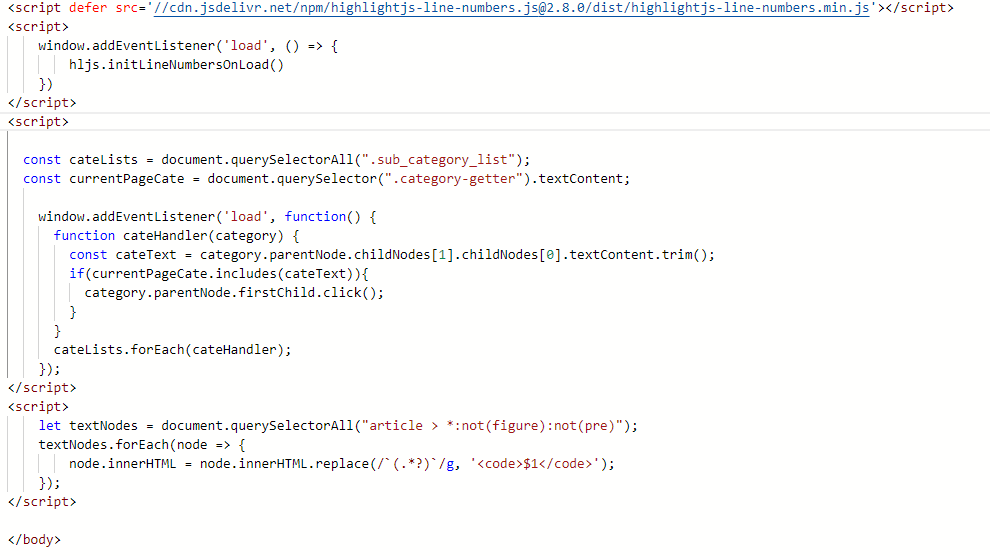Click 'function cateHandler(category)' definition

176,236
